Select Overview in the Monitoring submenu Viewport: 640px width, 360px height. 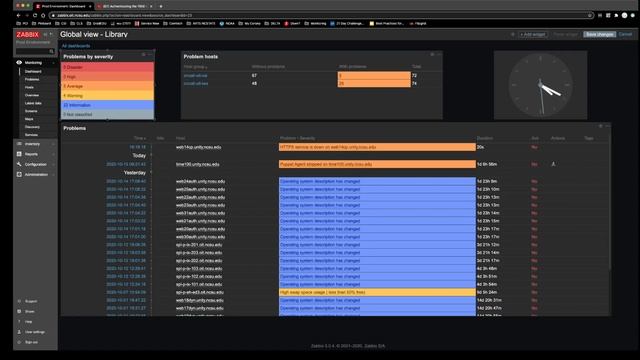click(x=31, y=95)
